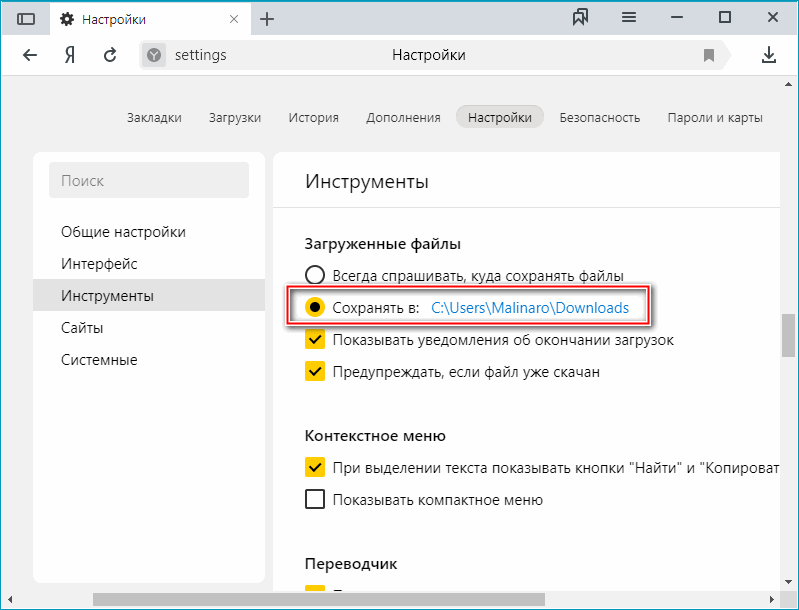This screenshot has height=610, width=799.
Task: Open Сайты section
Action: tap(149, 328)
